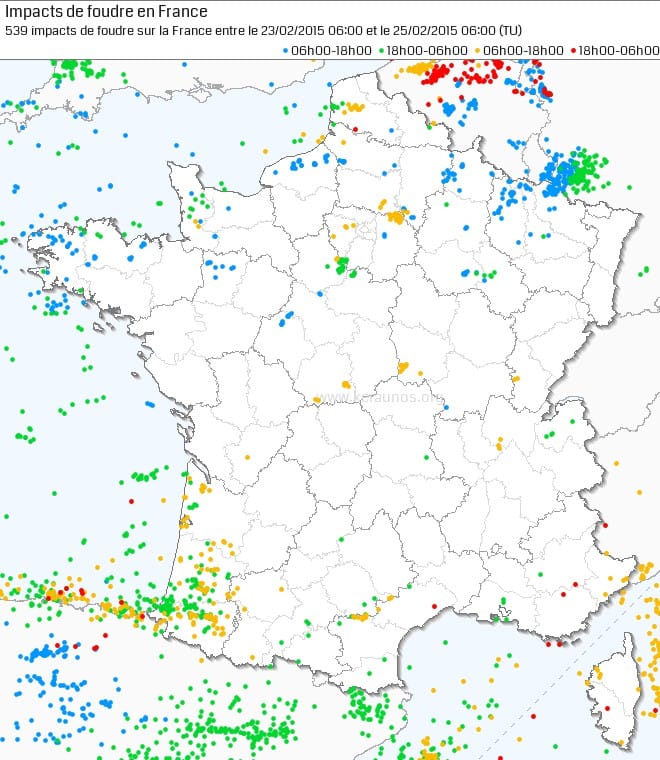
Task: Select the orange 06h00-18h00 legend label
Action: 522,48
